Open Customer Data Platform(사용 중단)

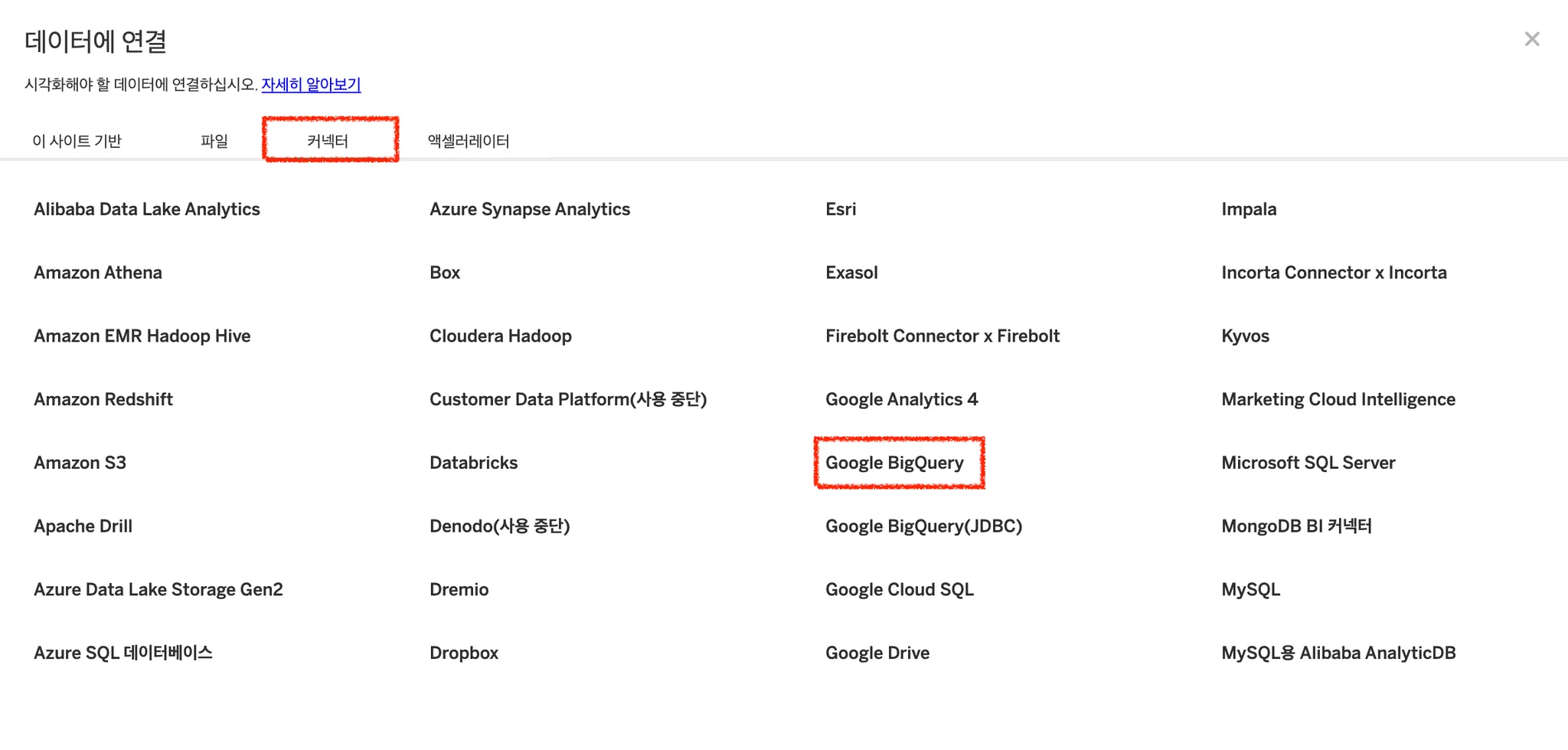pyautogui.click(x=568, y=399)
